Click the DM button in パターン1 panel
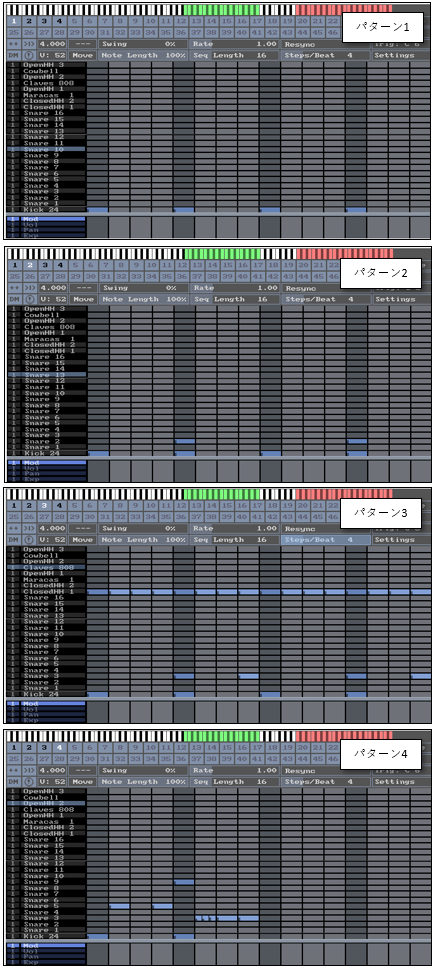The image size is (435, 968). (x=14, y=56)
